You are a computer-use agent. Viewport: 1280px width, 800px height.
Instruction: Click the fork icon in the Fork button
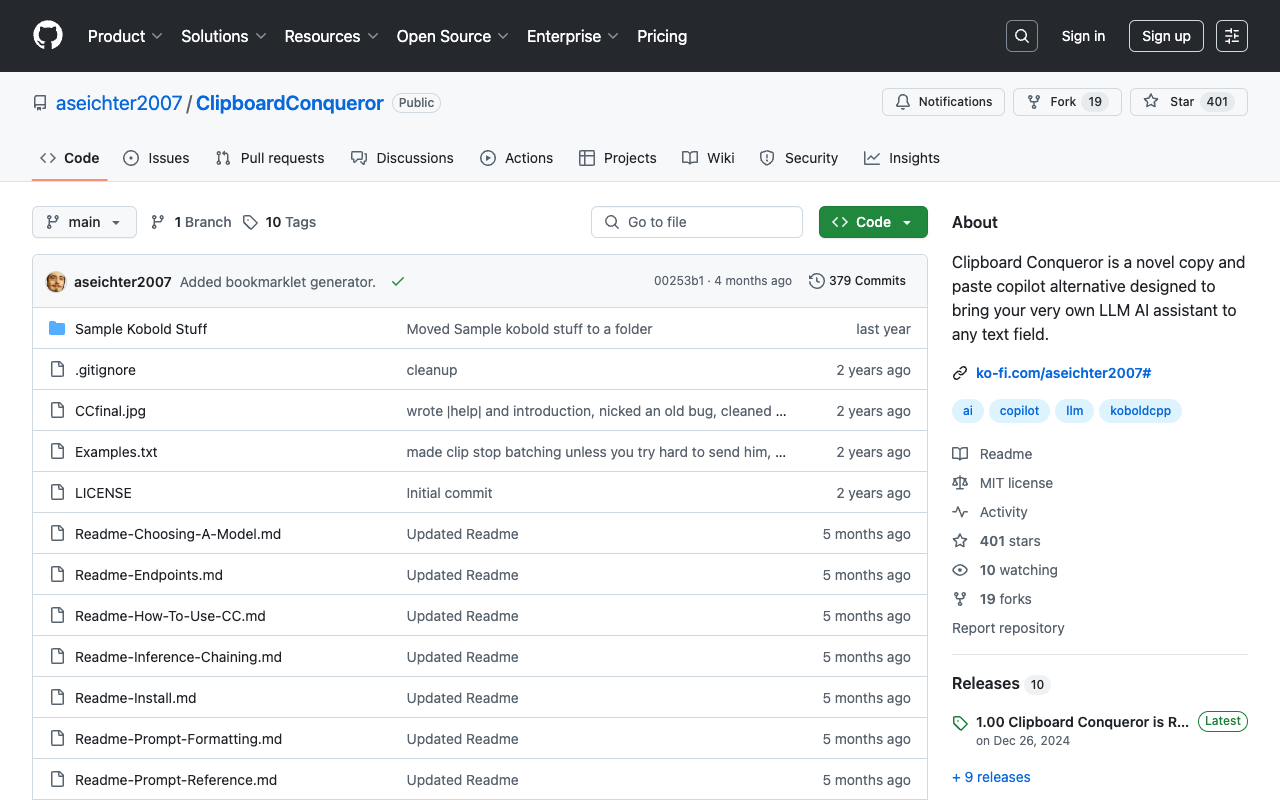tap(1034, 102)
